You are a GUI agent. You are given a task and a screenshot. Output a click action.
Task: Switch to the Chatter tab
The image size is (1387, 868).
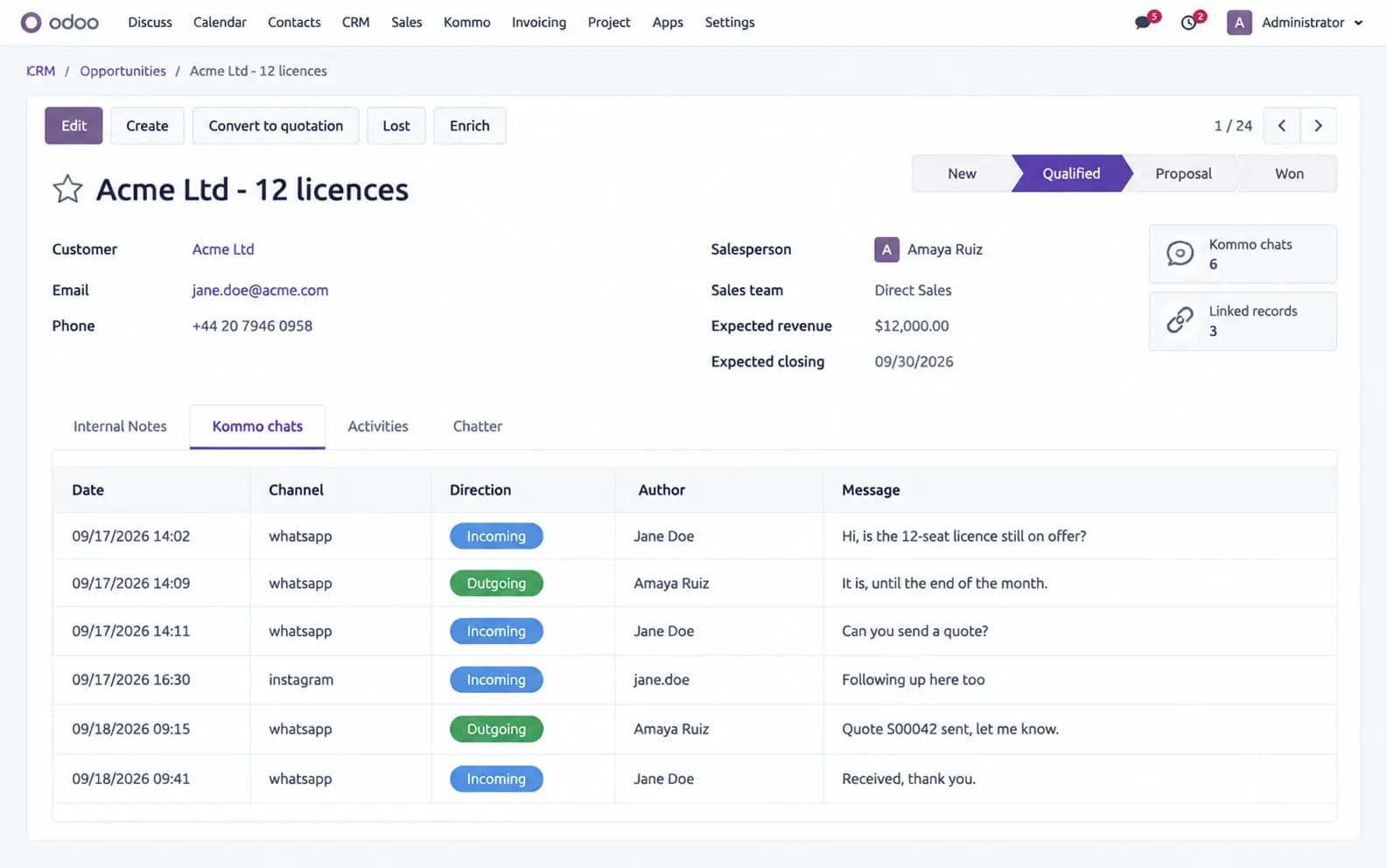(478, 426)
